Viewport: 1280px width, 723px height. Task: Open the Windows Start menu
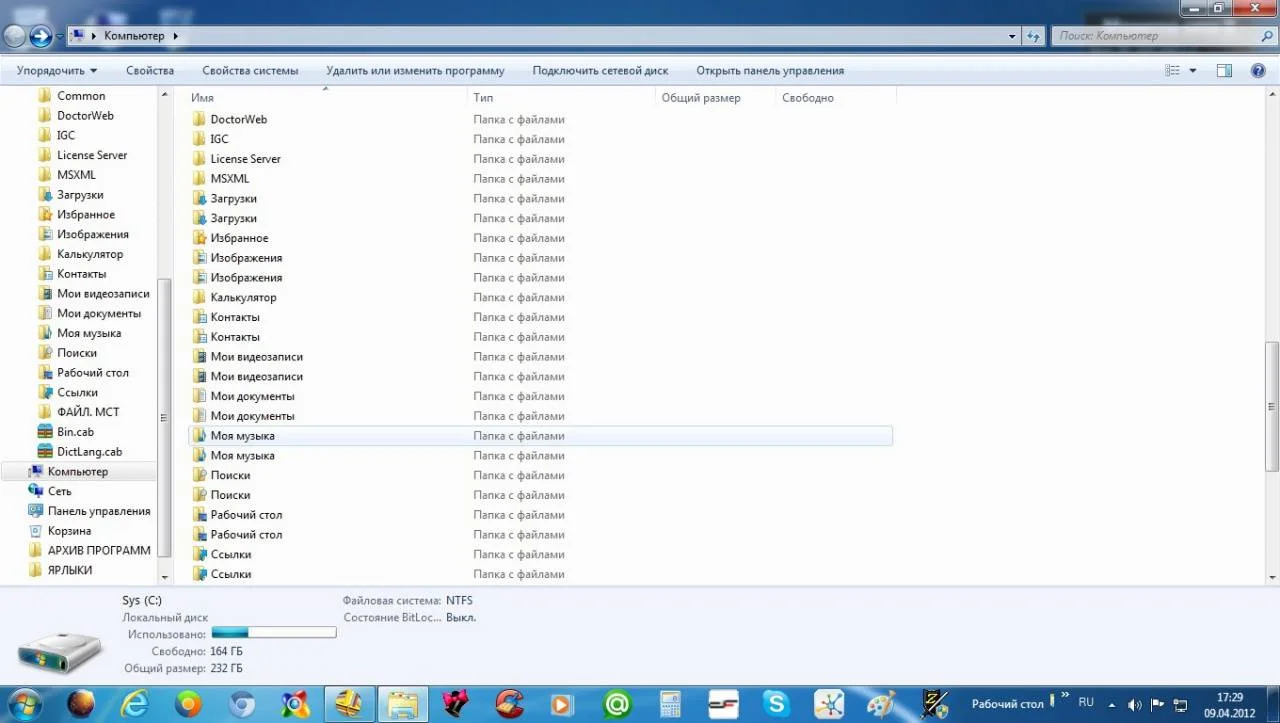pos(24,704)
